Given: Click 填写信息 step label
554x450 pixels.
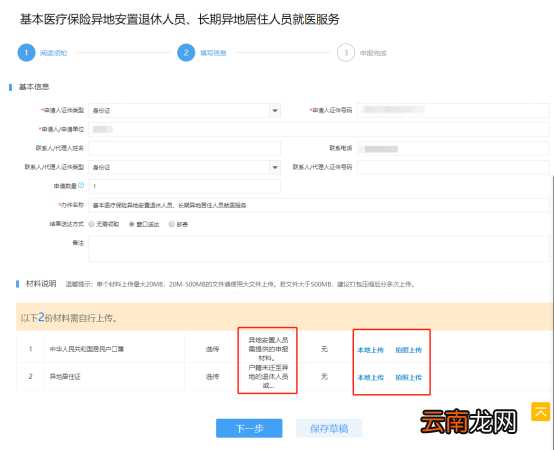Looking at the screenshot, I should pyautogui.click(x=213, y=53).
